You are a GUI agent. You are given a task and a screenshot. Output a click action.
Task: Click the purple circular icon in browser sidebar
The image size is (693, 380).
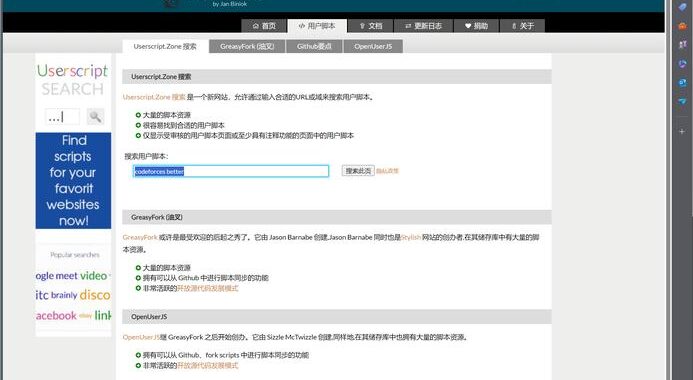tap(682, 64)
